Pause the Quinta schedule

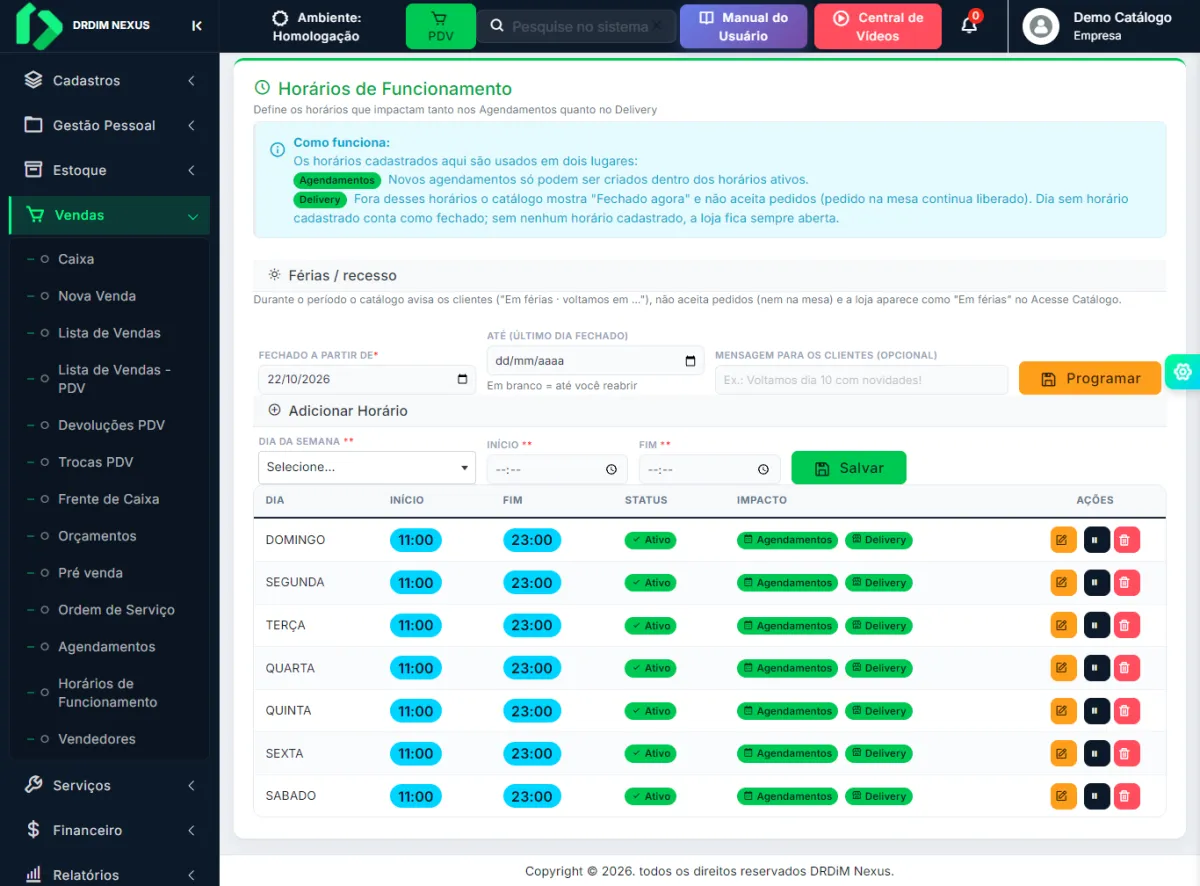(1096, 711)
